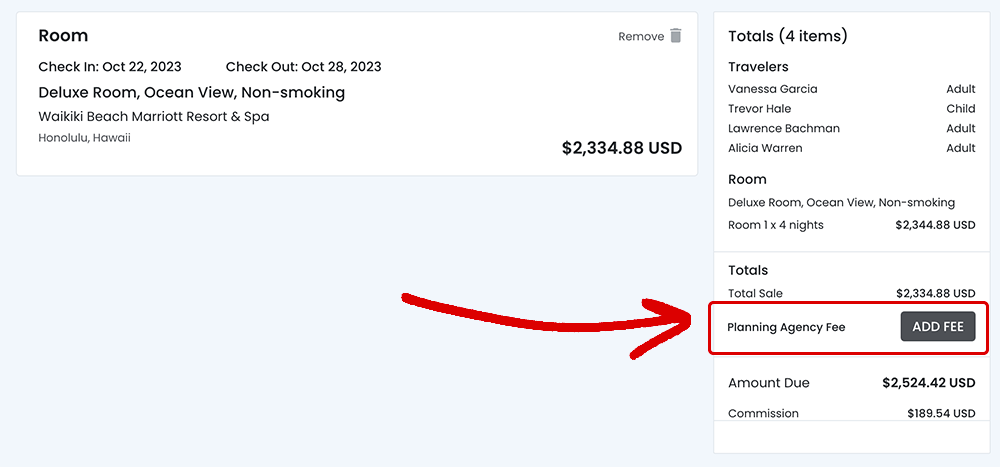Image resolution: width=1000 pixels, height=467 pixels.
Task: Click the Planning Agency Fee label
Action: click(786, 327)
